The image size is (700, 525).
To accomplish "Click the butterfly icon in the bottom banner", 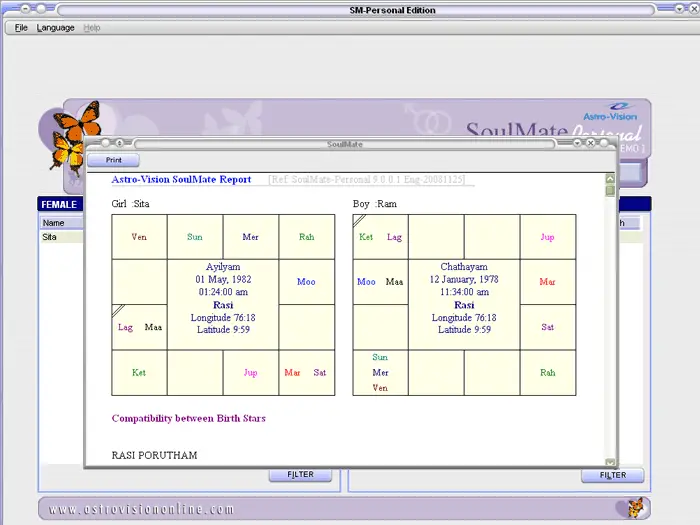I will 635,508.
